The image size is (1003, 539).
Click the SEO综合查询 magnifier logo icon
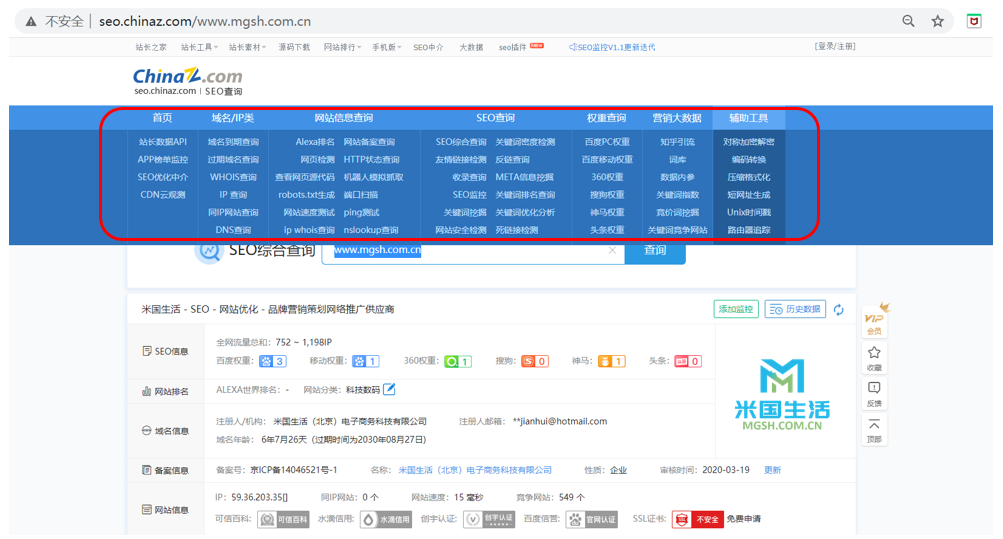(x=209, y=251)
